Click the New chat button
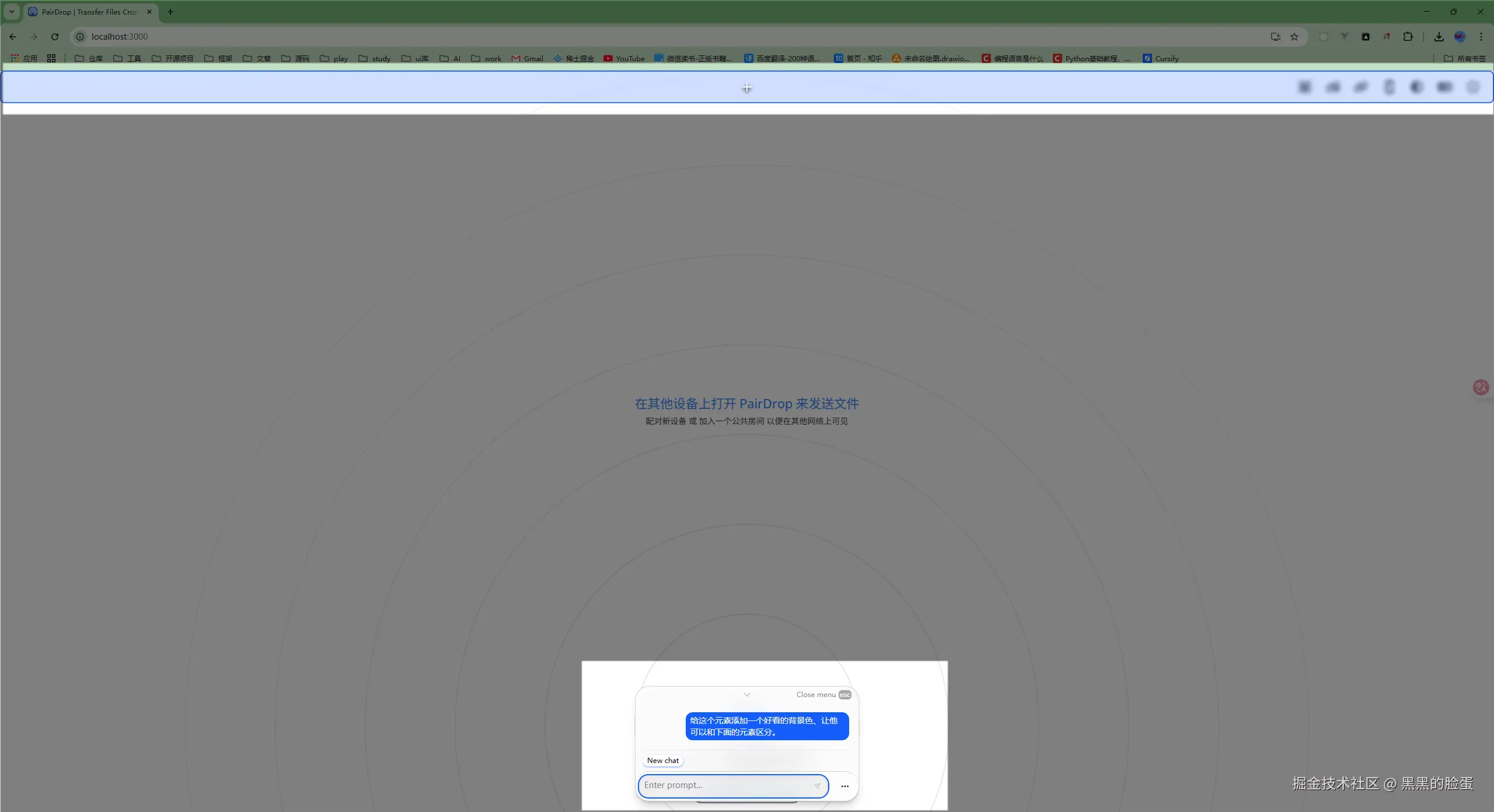Viewport: 1494px width, 812px height. pyautogui.click(x=662, y=760)
